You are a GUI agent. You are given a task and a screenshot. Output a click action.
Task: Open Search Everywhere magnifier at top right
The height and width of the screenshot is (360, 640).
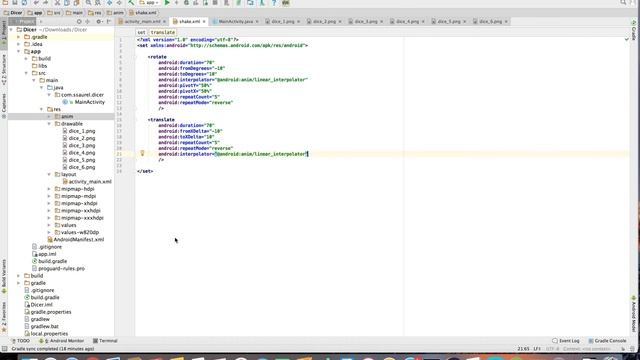pos(623,2)
